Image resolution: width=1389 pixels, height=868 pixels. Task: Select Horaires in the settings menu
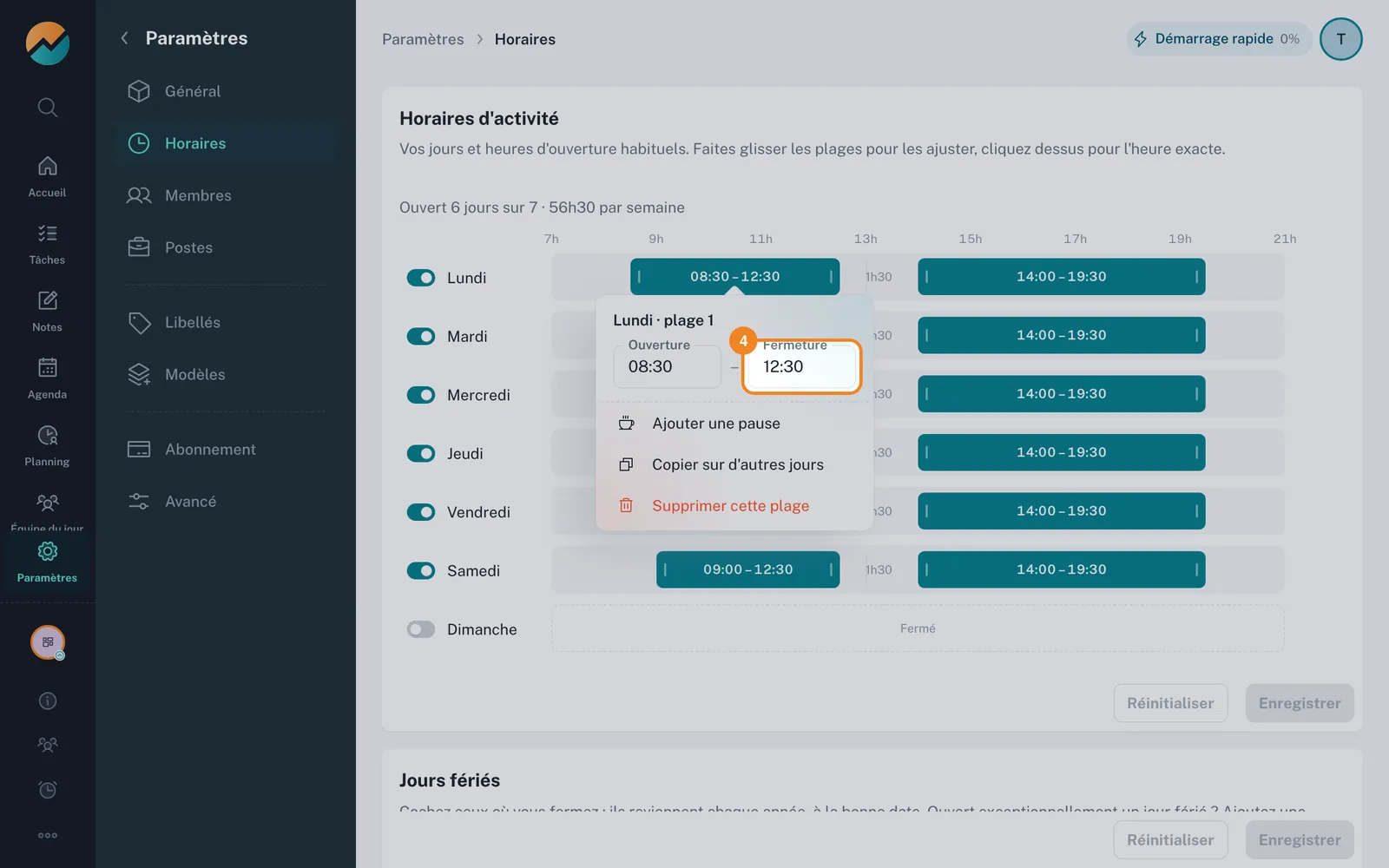[226, 143]
